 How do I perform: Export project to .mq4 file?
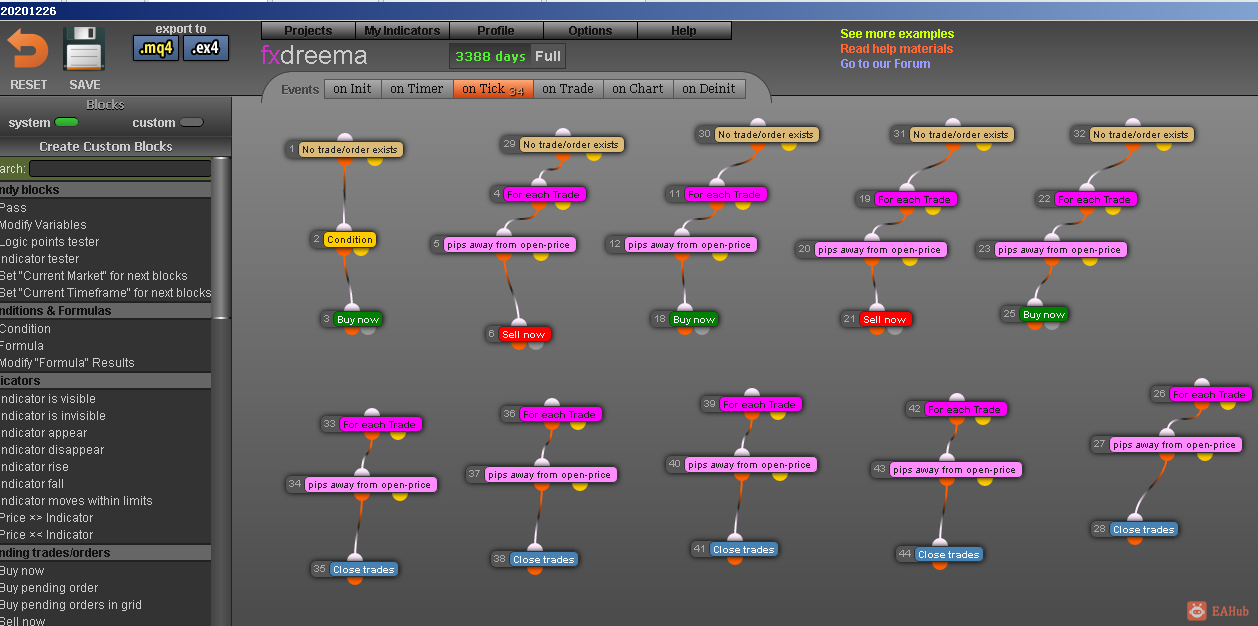click(x=156, y=48)
